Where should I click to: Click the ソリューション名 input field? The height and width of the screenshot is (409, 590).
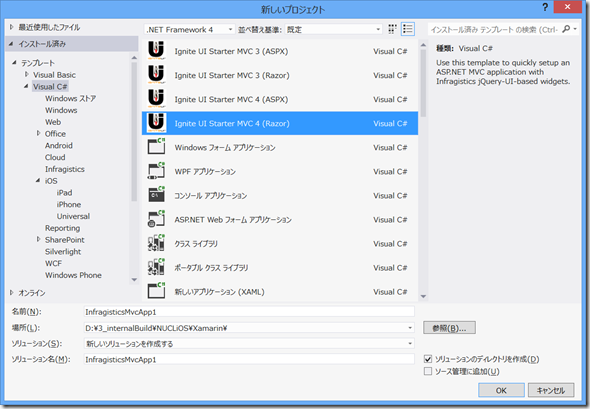249,359
